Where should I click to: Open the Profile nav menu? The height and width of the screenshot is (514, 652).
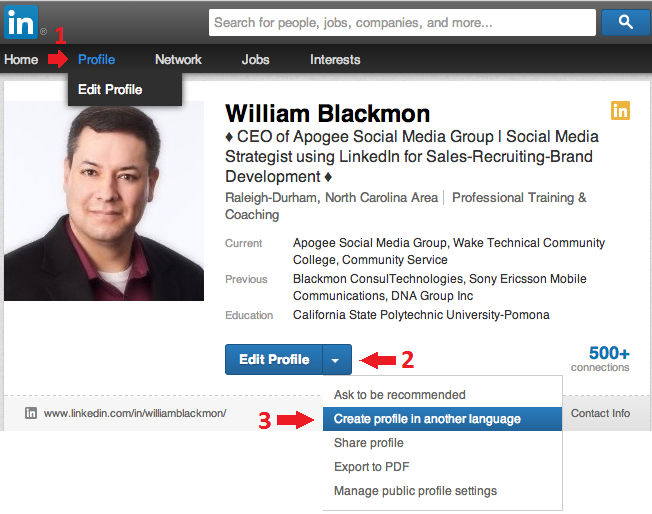click(96, 59)
